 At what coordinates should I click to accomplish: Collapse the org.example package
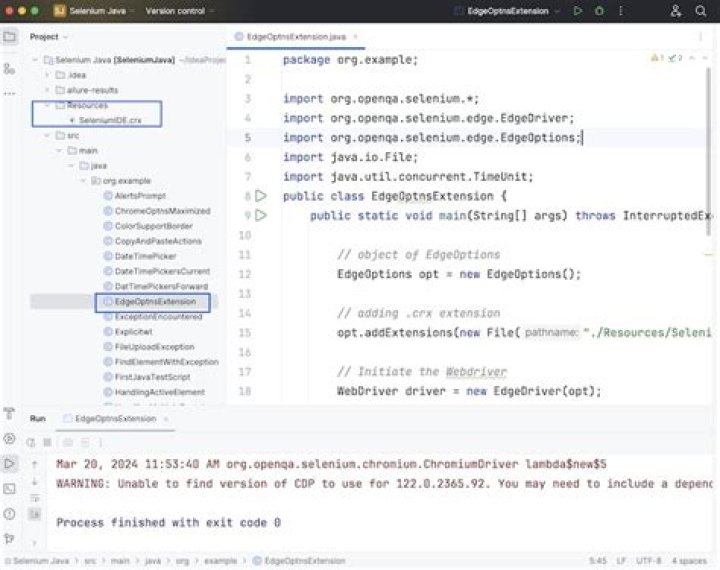click(83, 181)
